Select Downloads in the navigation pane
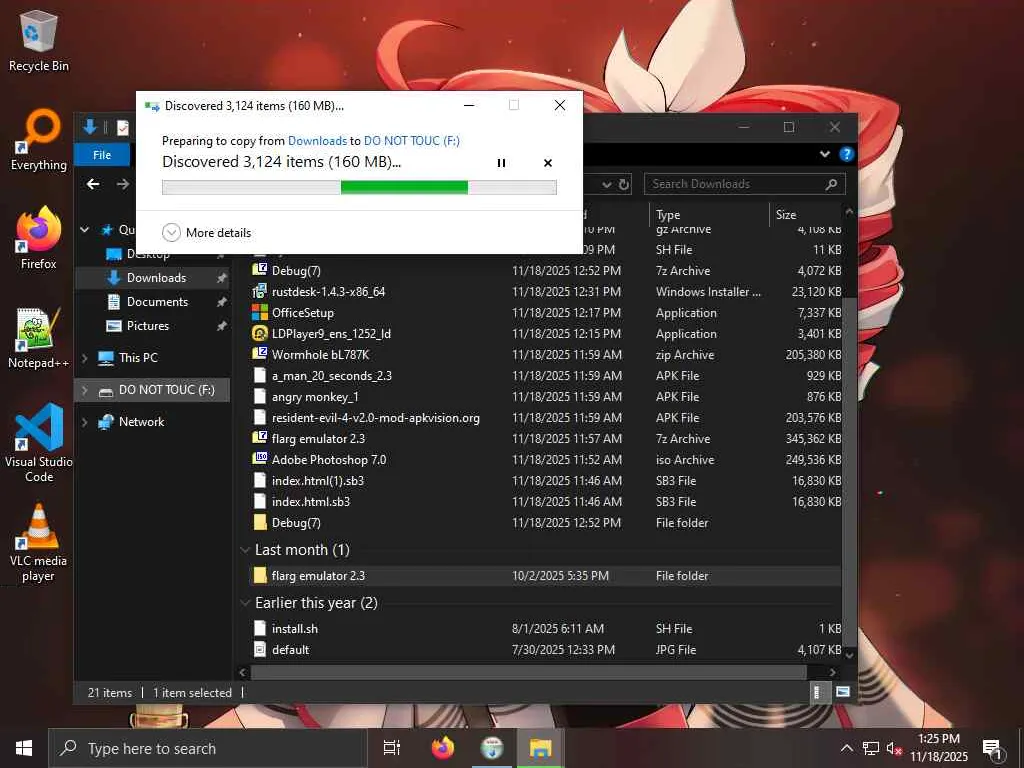The image size is (1024, 768). point(153,278)
